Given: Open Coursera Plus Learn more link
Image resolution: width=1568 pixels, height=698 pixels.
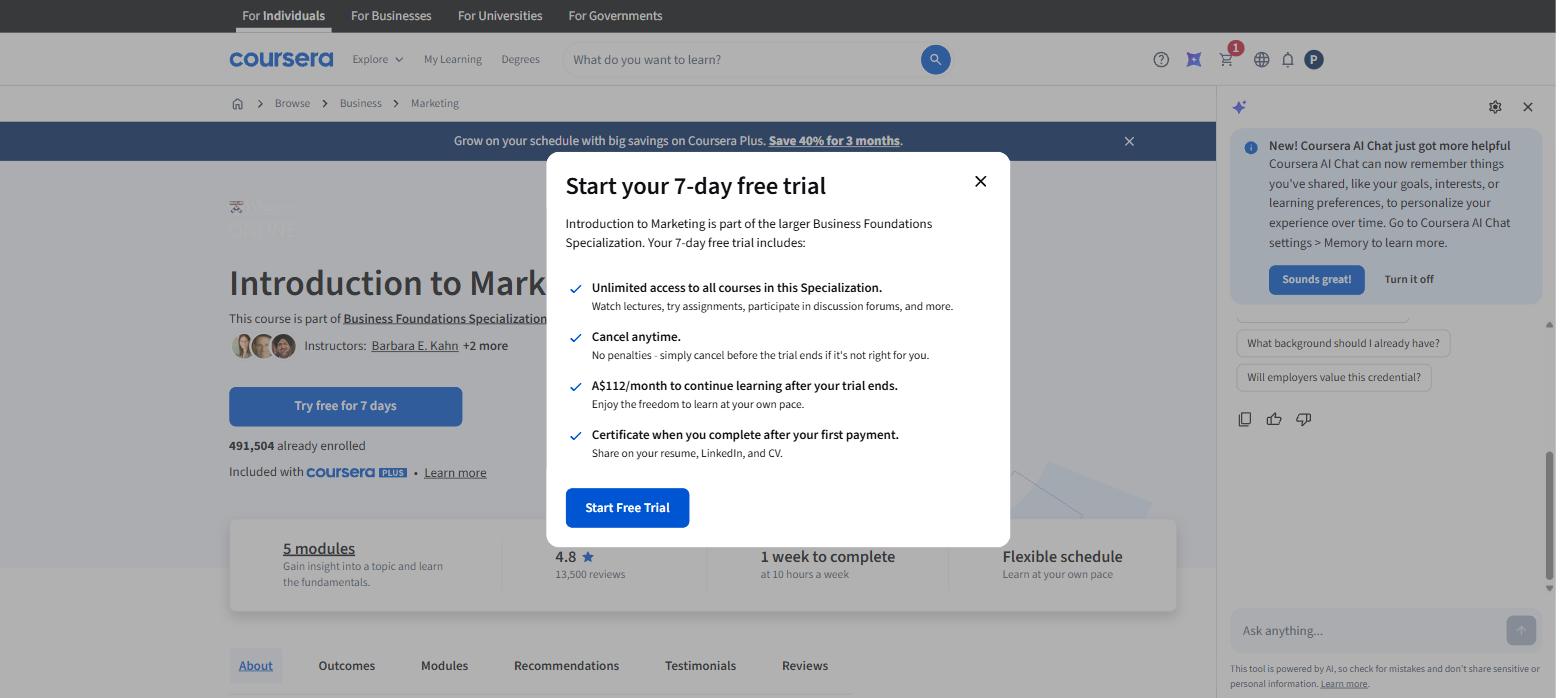Looking at the screenshot, I should [x=455, y=473].
